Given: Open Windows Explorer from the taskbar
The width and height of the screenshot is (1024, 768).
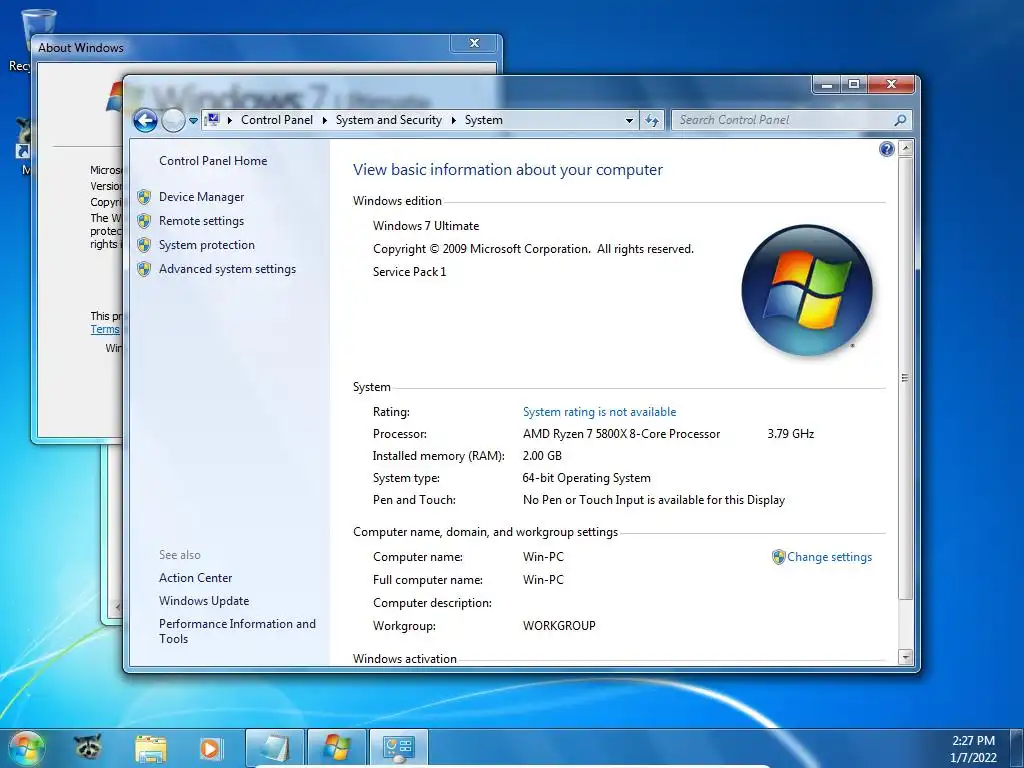Looking at the screenshot, I should tap(151, 748).
